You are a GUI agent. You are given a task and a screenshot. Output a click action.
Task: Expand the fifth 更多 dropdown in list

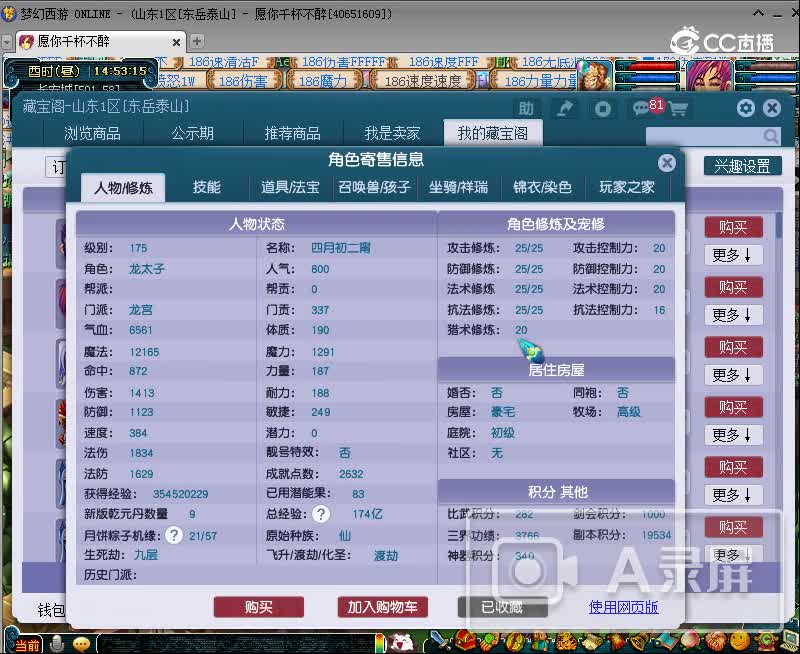point(732,495)
